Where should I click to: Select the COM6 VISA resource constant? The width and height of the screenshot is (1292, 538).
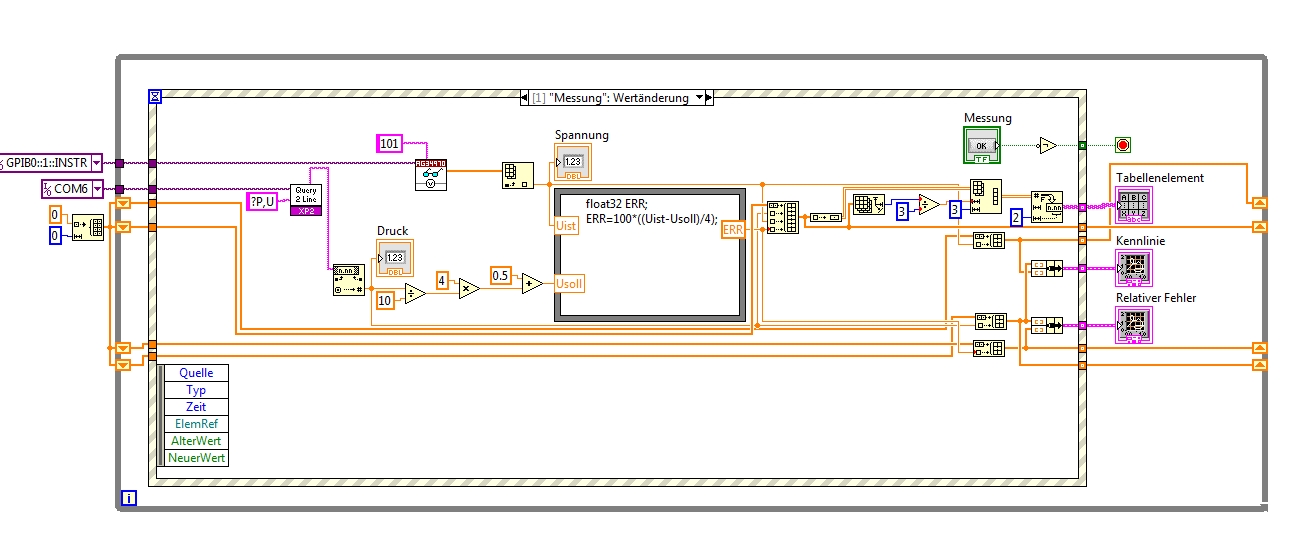(x=71, y=188)
